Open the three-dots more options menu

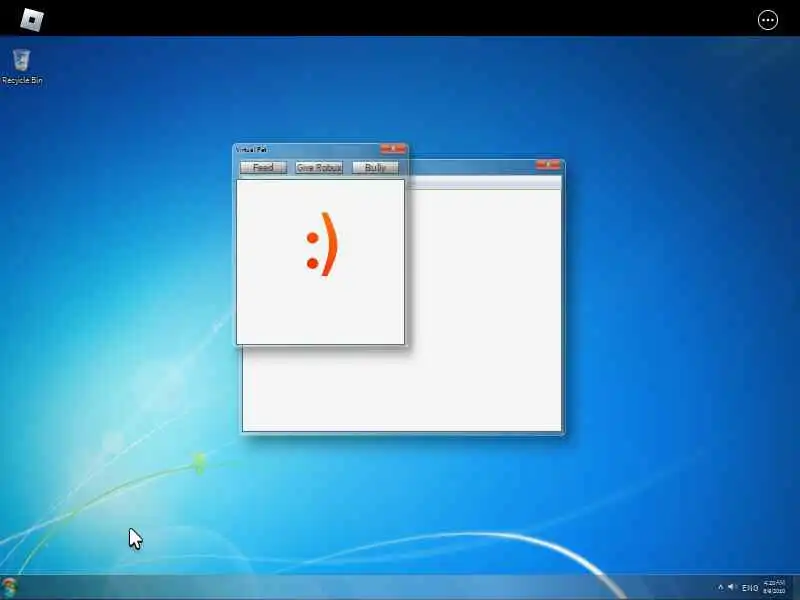click(x=768, y=20)
